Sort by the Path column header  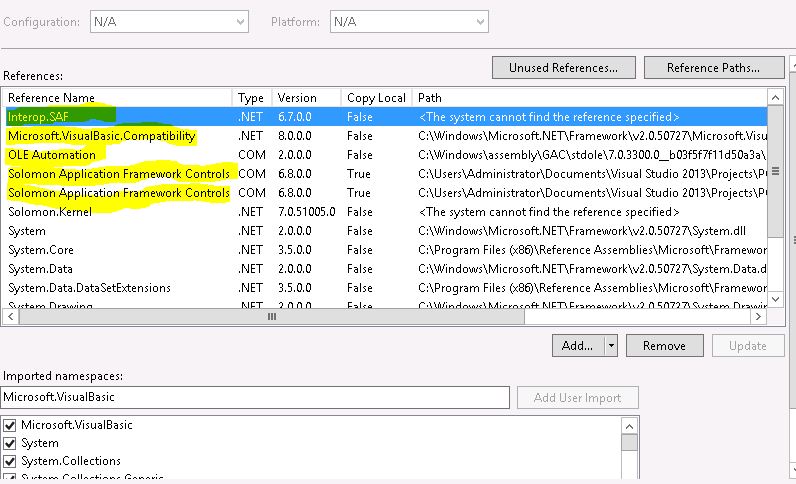click(x=589, y=98)
